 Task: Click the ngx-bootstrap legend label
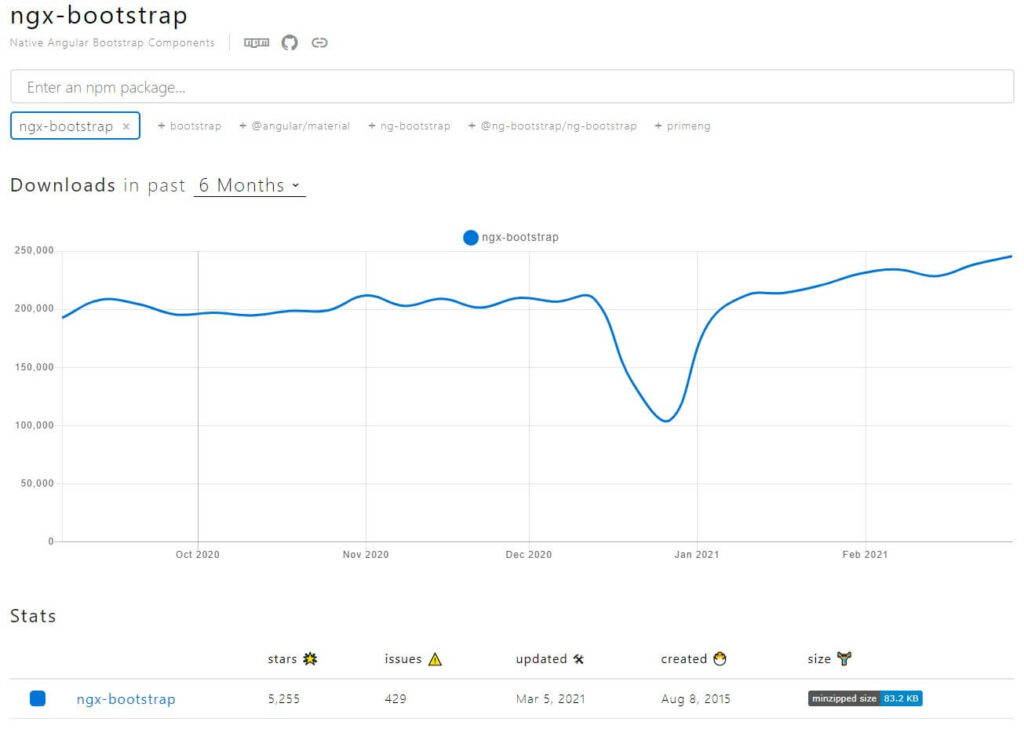tap(520, 237)
